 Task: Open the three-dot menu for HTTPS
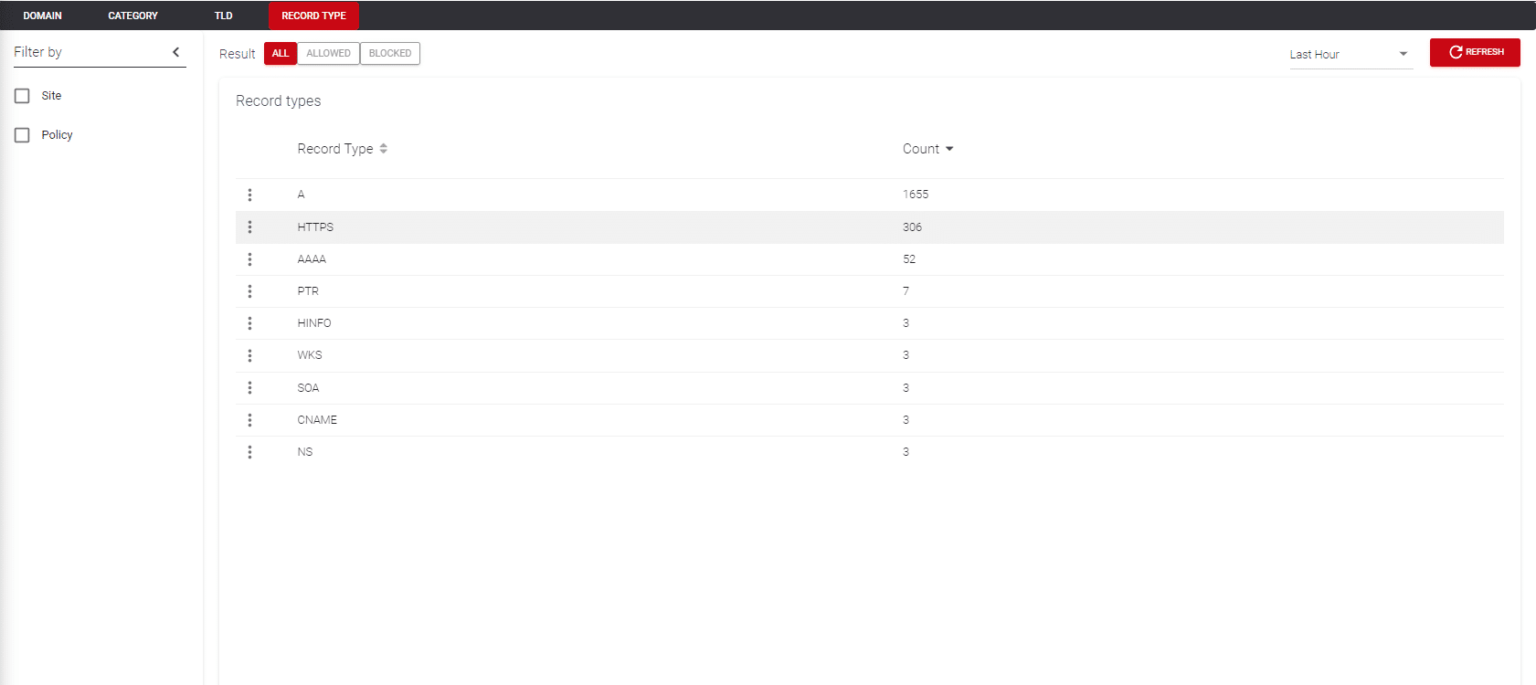(x=250, y=227)
